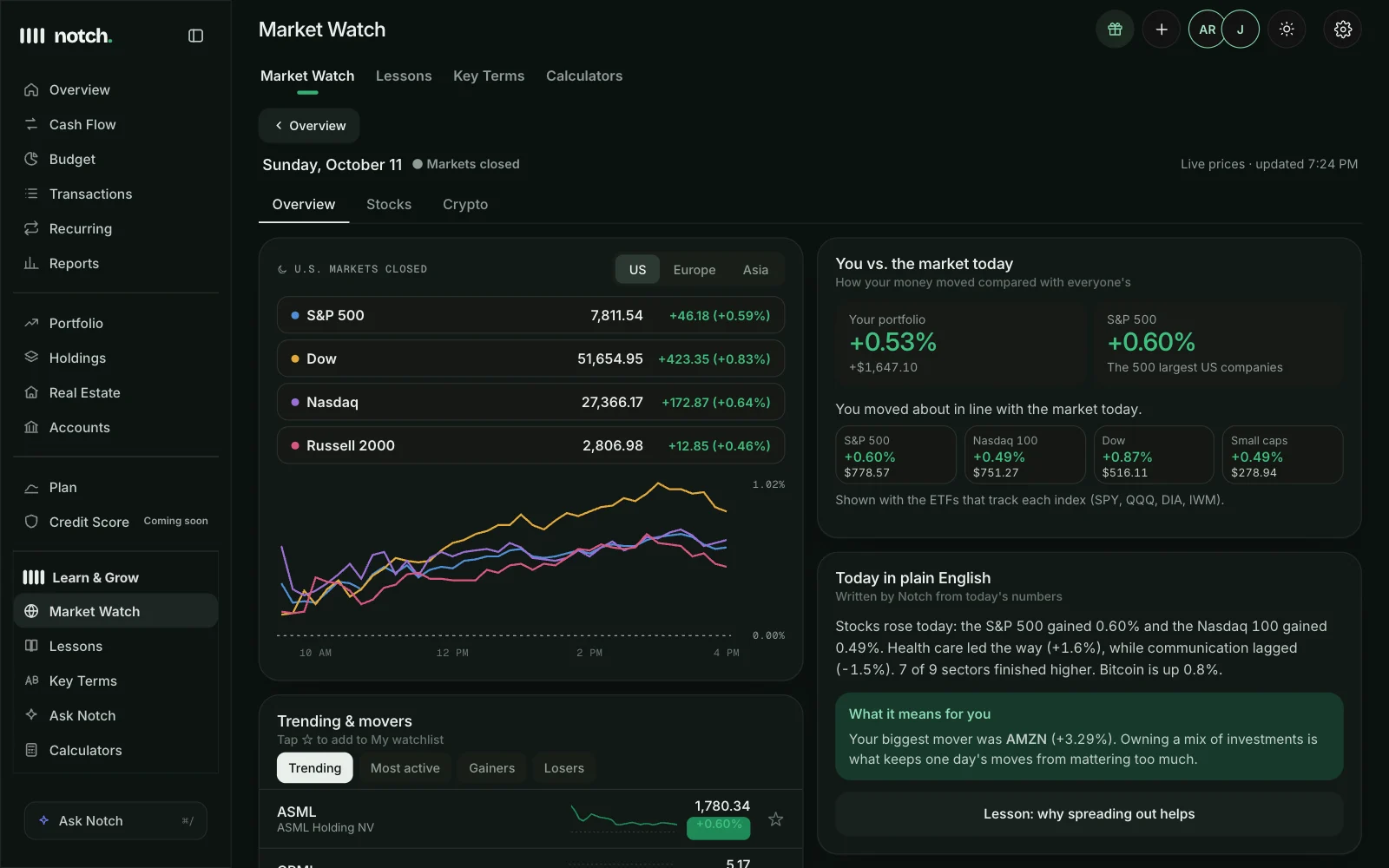Viewport: 1389px width, 868px height.
Task: Add ASML to watchlist star
Action: (x=775, y=819)
